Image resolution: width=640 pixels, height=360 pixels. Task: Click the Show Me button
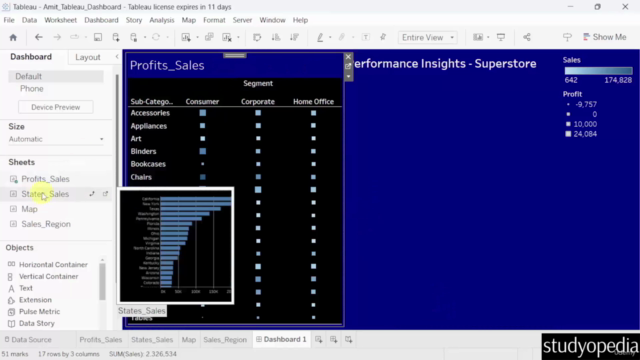605,37
